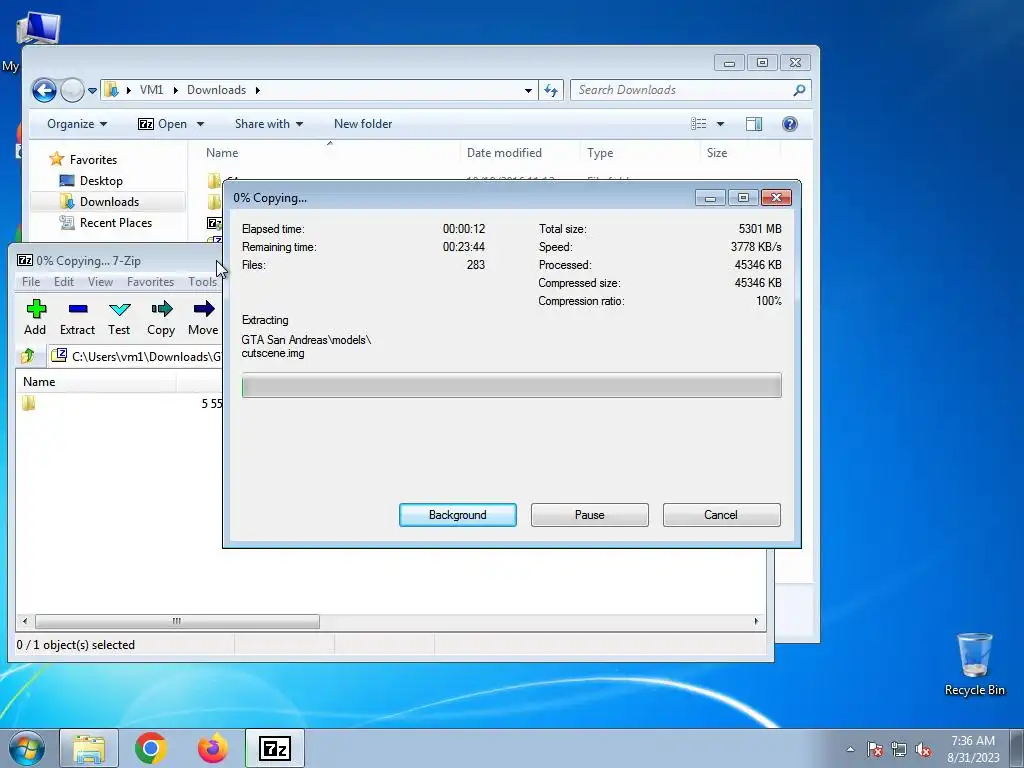1024x768 pixels.
Task: Click the muted volume icon in tray
Action: point(923,749)
